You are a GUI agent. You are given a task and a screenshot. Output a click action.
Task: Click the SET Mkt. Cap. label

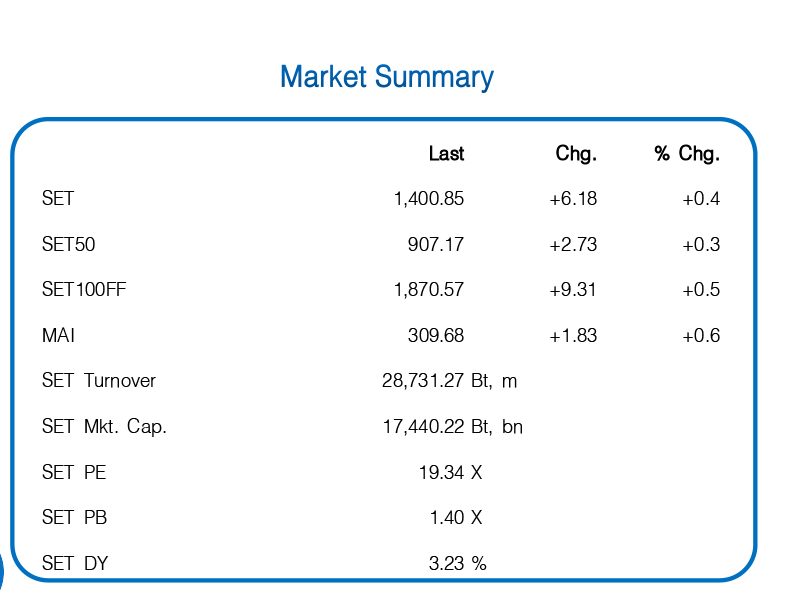(104, 427)
